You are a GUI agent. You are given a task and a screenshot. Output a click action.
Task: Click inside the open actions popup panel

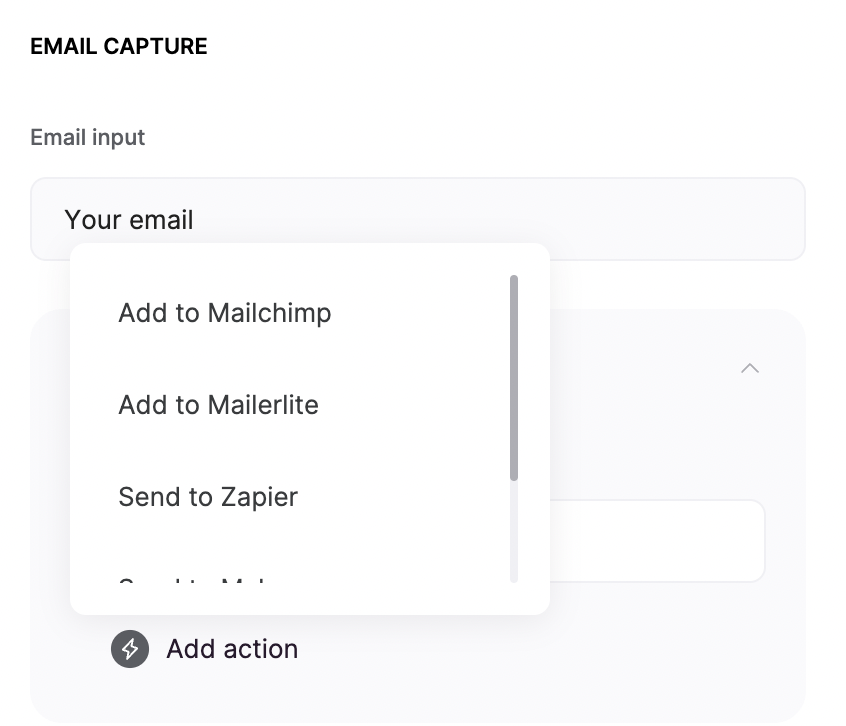pos(310,428)
